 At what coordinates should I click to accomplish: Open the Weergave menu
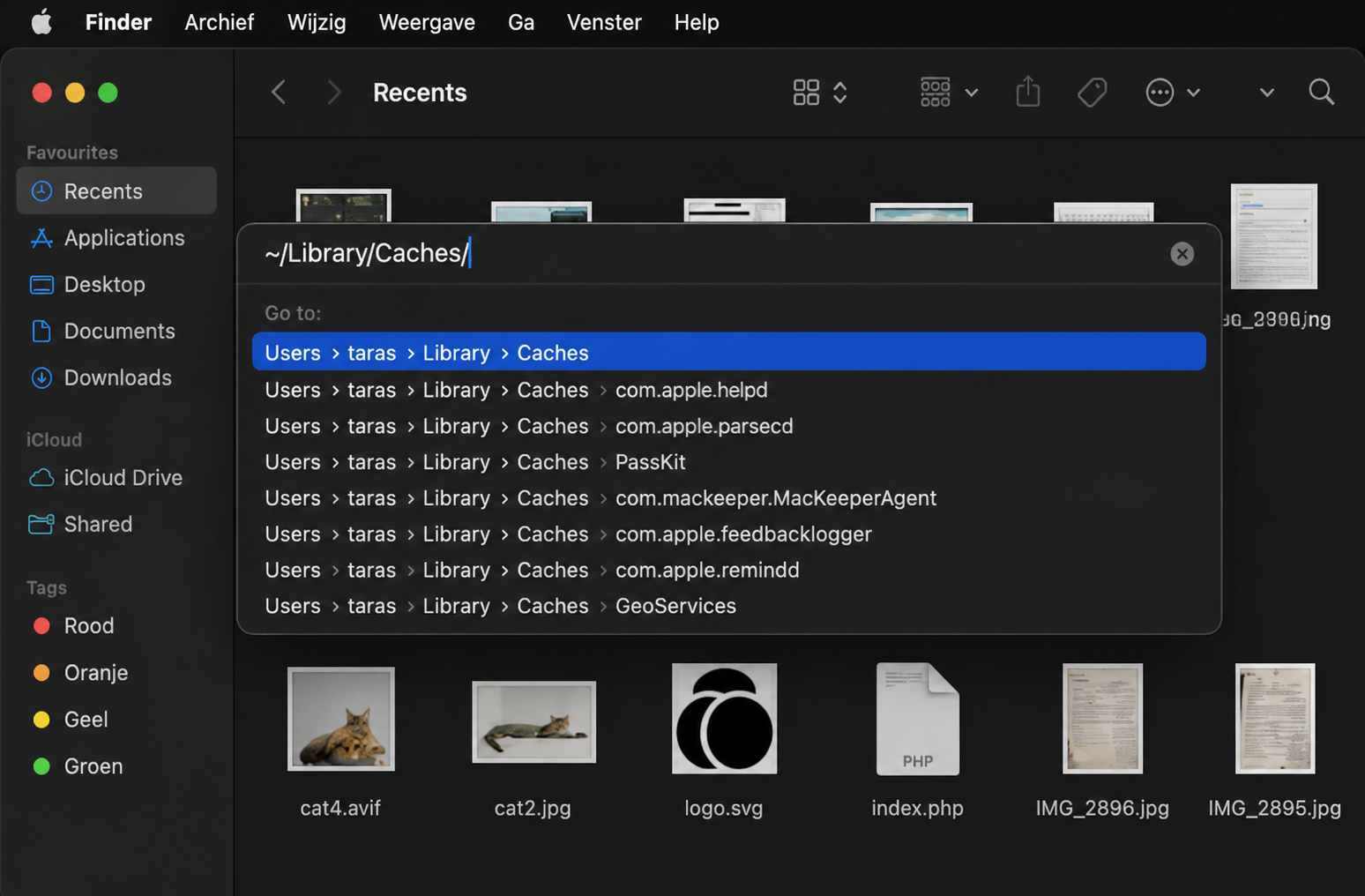[427, 22]
